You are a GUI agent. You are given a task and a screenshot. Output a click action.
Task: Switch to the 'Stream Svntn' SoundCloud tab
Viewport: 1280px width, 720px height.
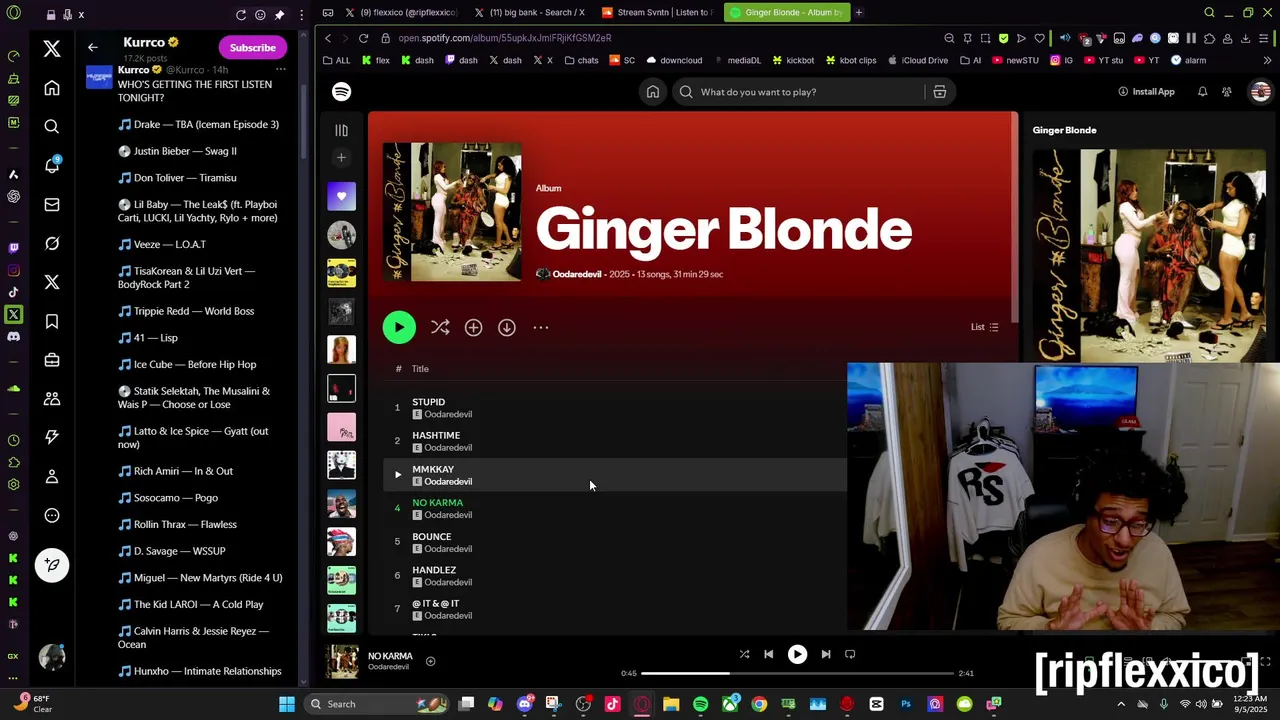click(x=658, y=13)
